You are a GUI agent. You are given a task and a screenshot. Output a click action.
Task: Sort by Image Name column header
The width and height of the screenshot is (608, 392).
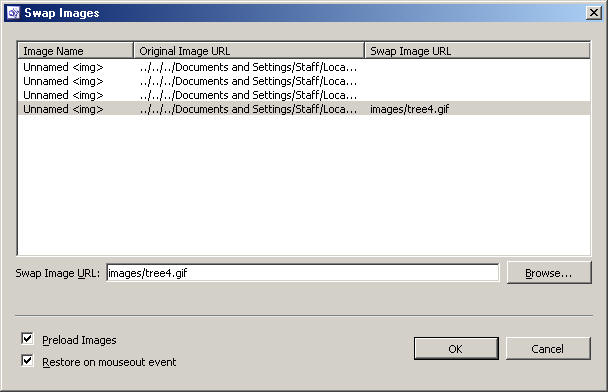(76, 51)
